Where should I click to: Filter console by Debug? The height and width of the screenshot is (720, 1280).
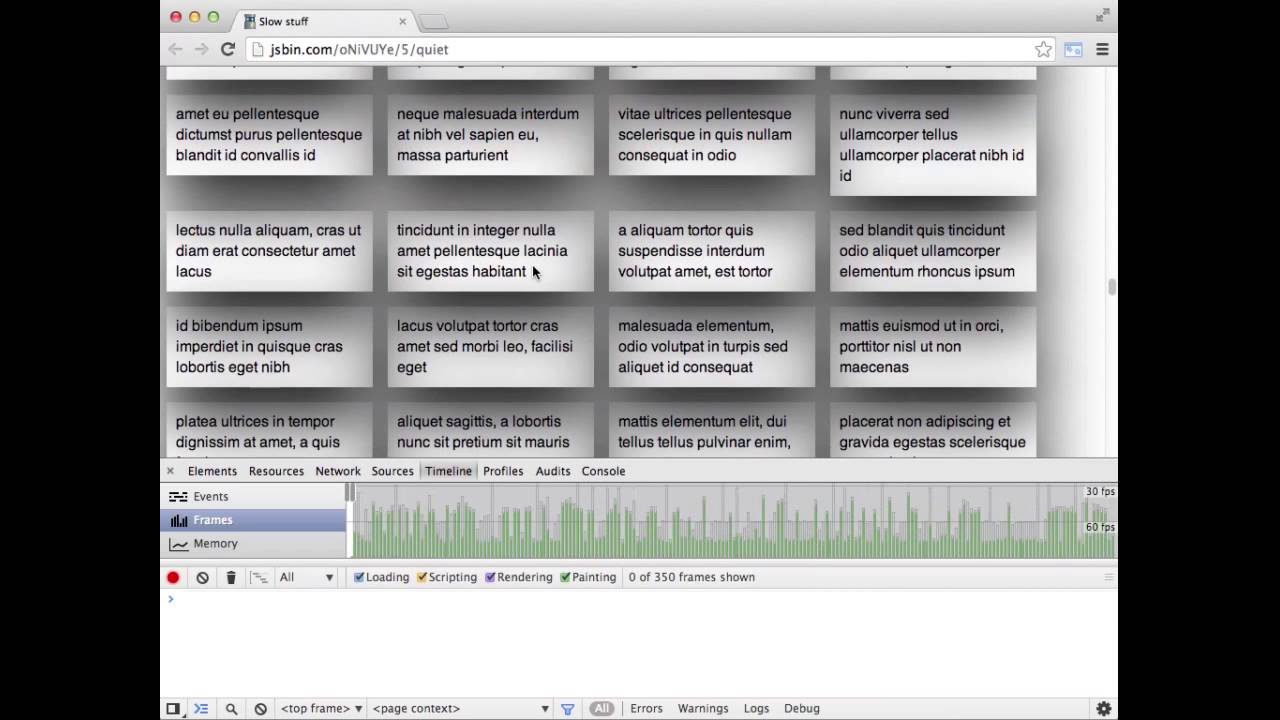pyautogui.click(x=802, y=708)
